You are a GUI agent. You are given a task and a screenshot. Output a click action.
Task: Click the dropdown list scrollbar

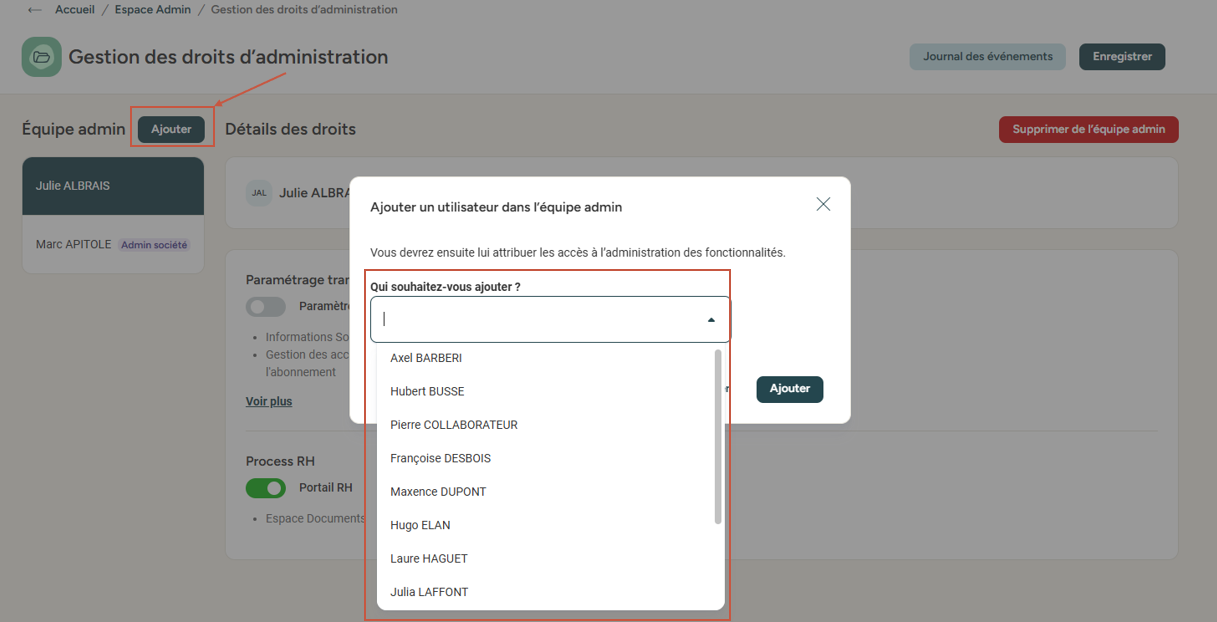pos(718,436)
